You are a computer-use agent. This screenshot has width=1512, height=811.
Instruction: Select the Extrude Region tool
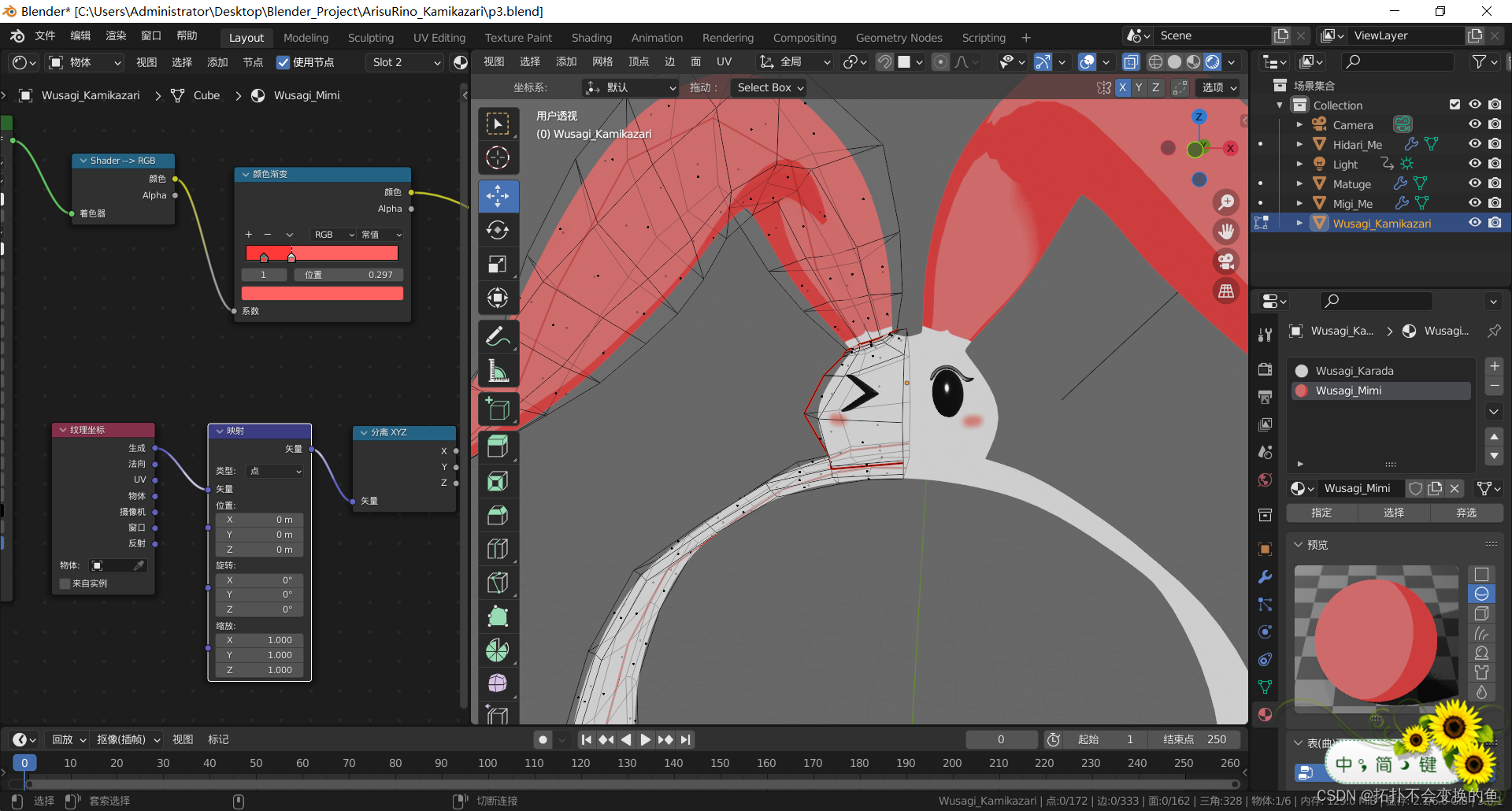point(498,447)
